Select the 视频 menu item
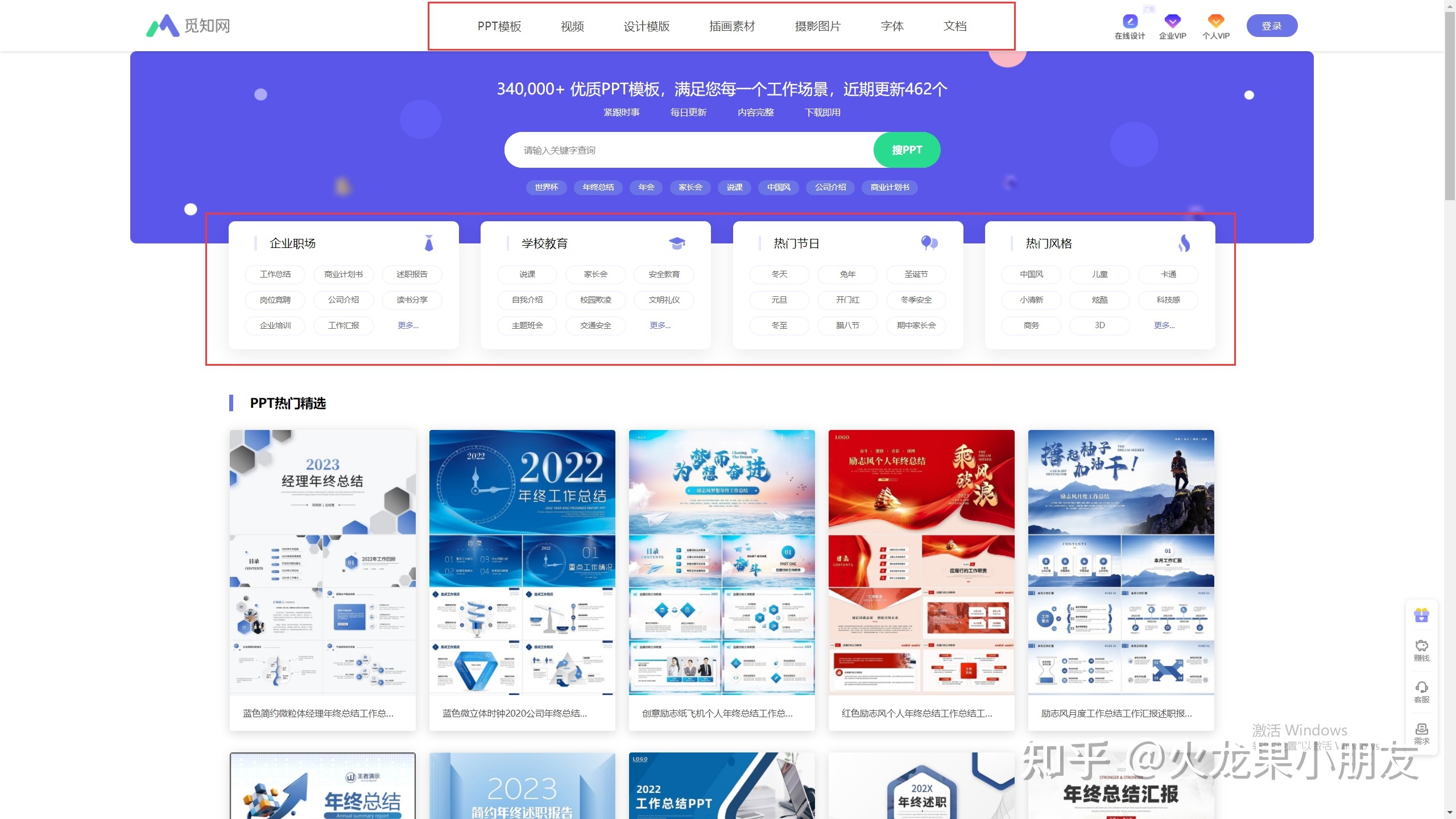 click(x=572, y=26)
